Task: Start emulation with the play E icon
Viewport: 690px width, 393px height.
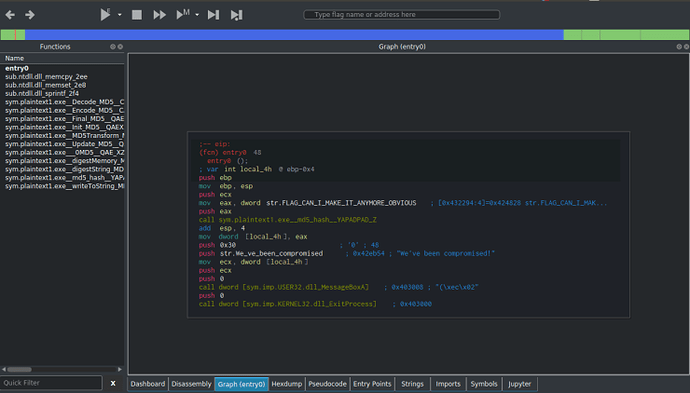Action: pos(105,15)
